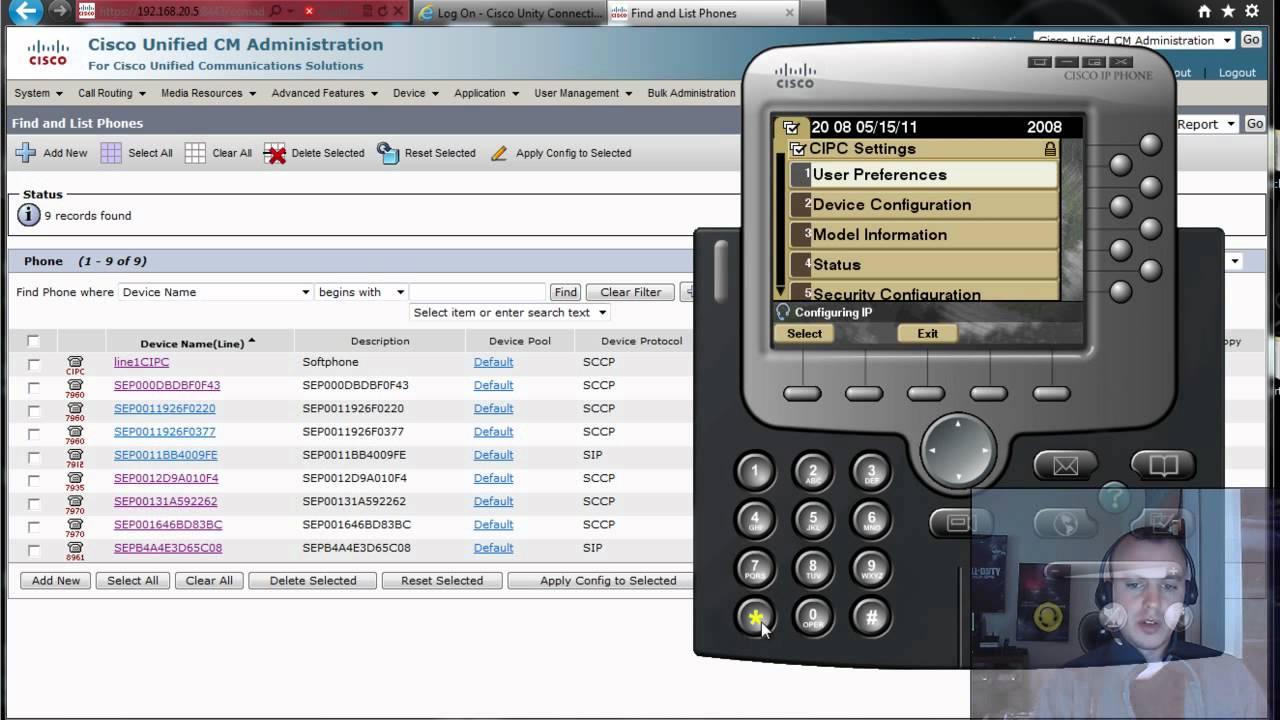Tick the checkbox for SEP001646BD83BC row
Viewport: 1280px width, 720px height.
34,527
